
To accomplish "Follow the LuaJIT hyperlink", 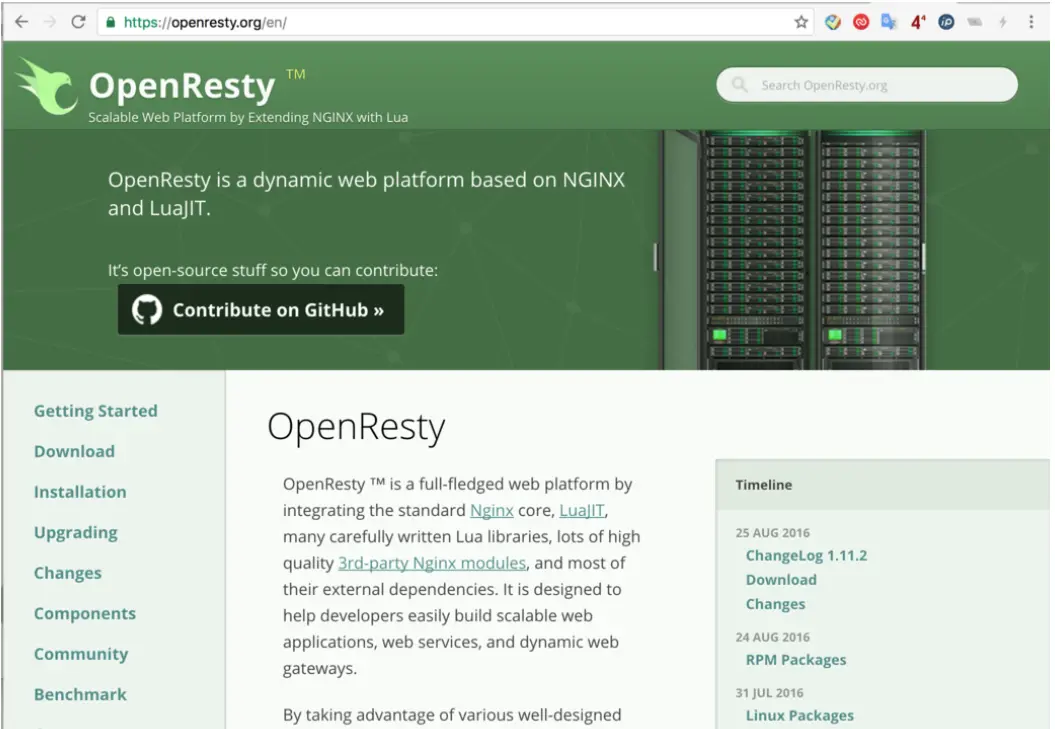I will click(x=581, y=510).
